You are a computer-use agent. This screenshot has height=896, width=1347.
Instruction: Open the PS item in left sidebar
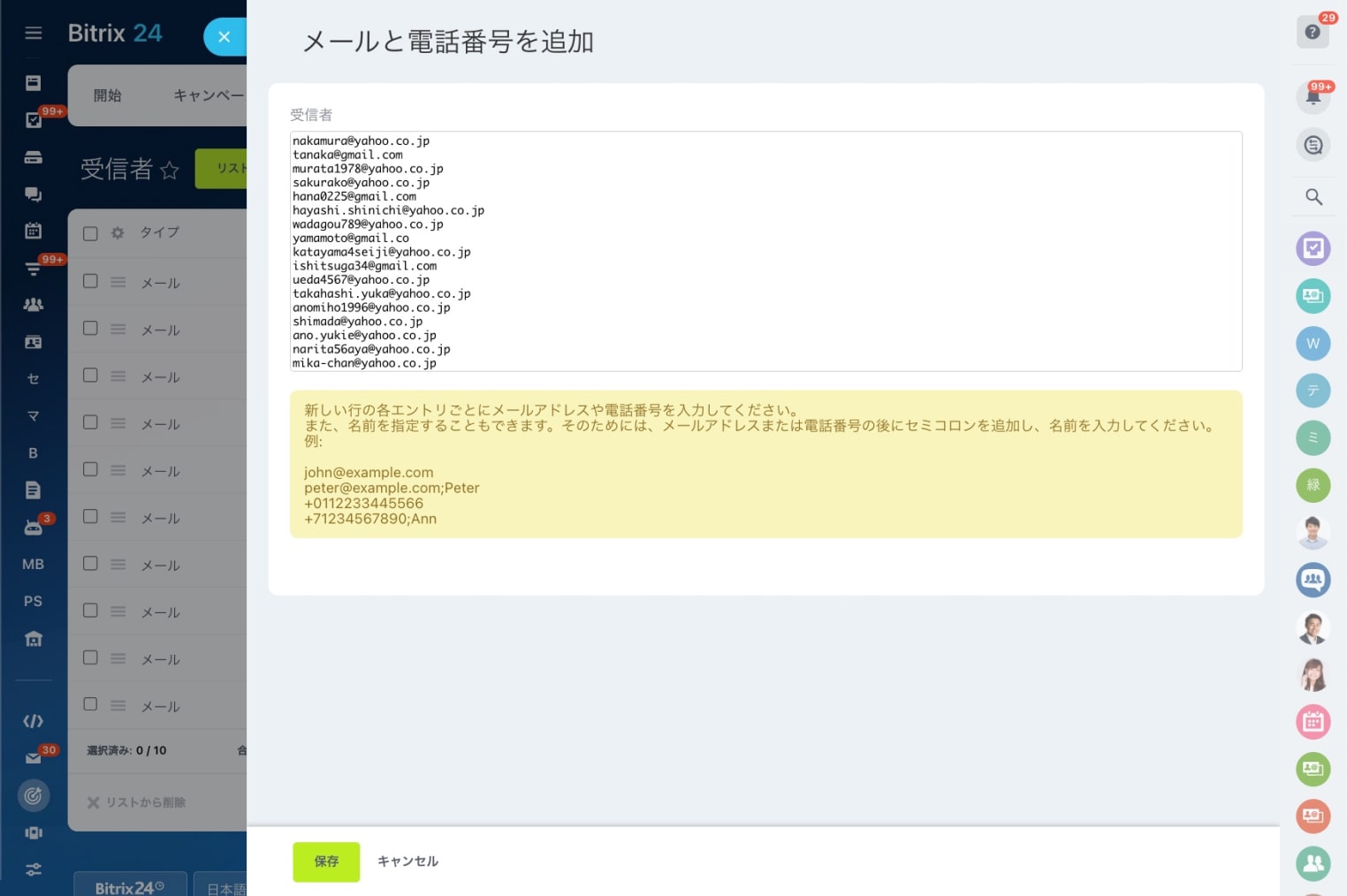click(x=34, y=602)
